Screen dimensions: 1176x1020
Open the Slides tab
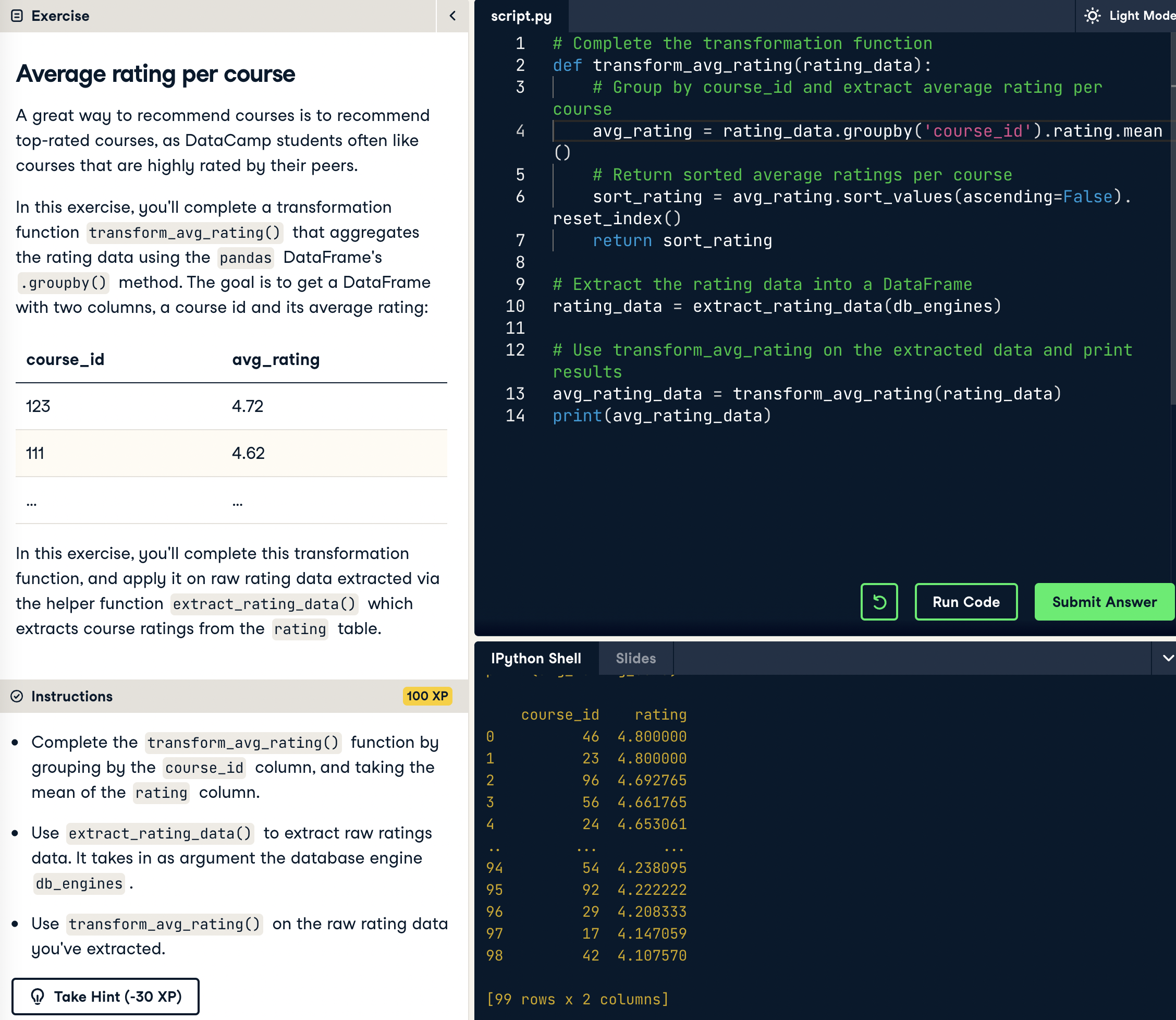click(x=635, y=659)
